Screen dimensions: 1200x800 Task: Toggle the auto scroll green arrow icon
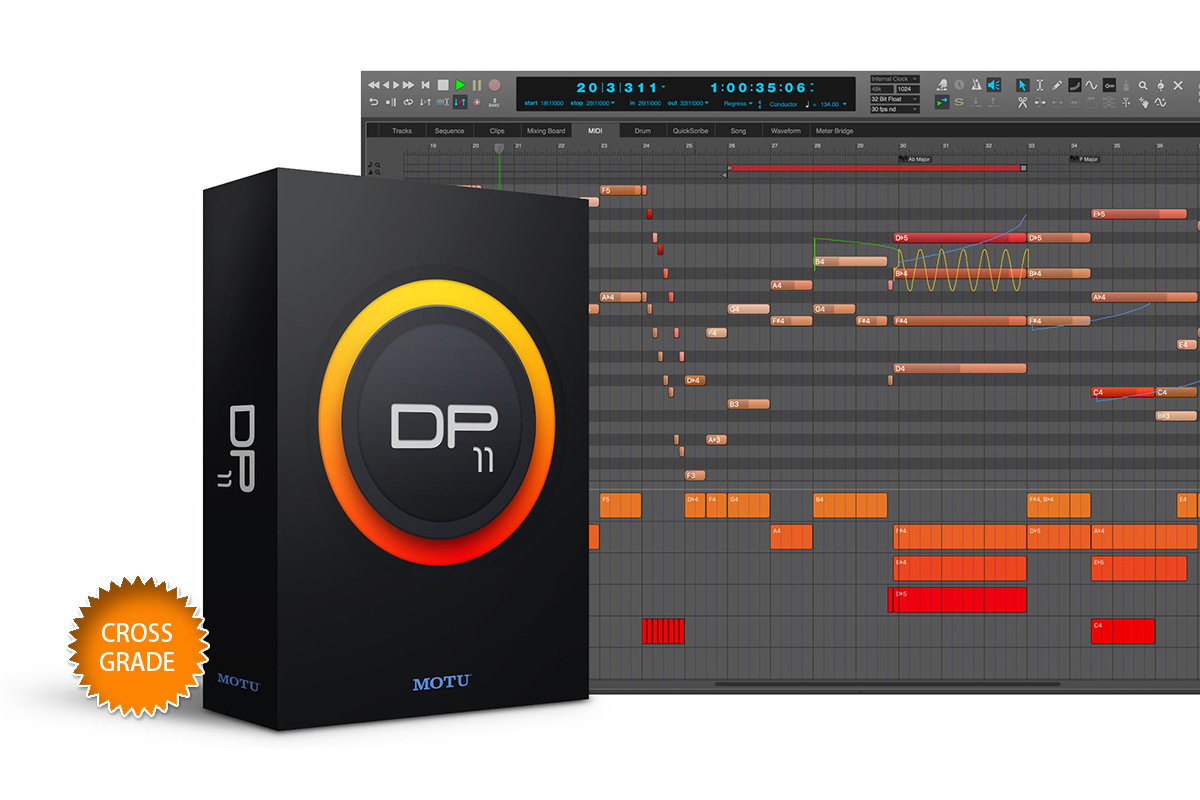(942, 103)
